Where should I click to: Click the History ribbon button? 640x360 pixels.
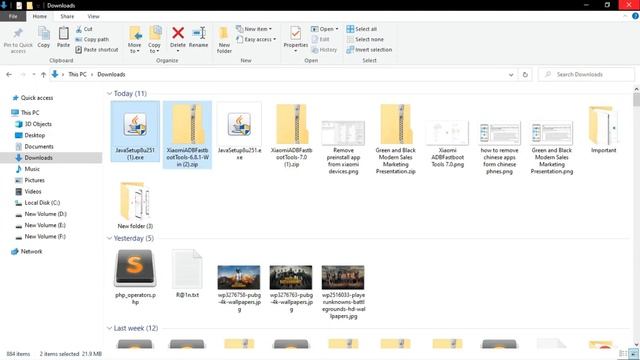[324, 50]
